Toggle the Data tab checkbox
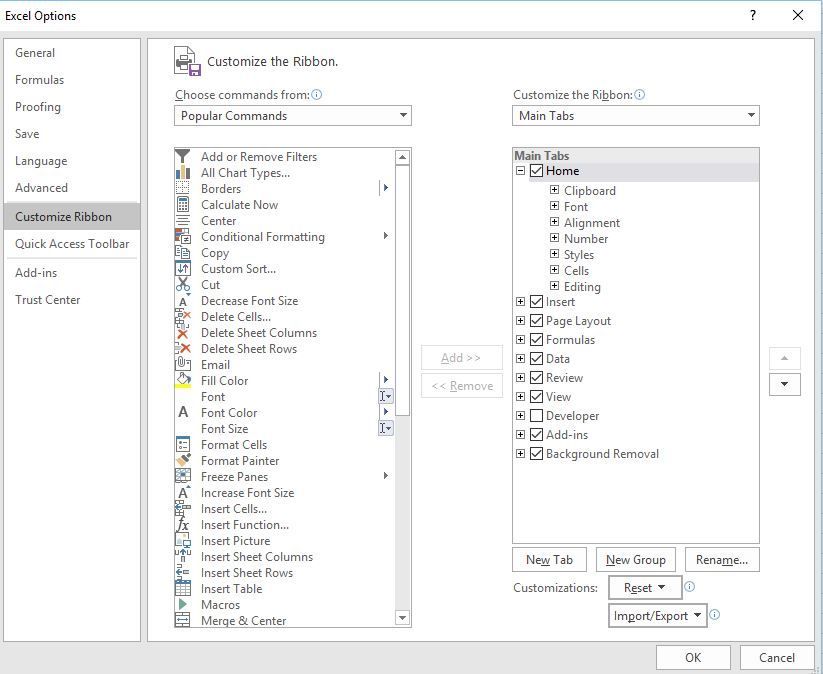 click(x=536, y=359)
